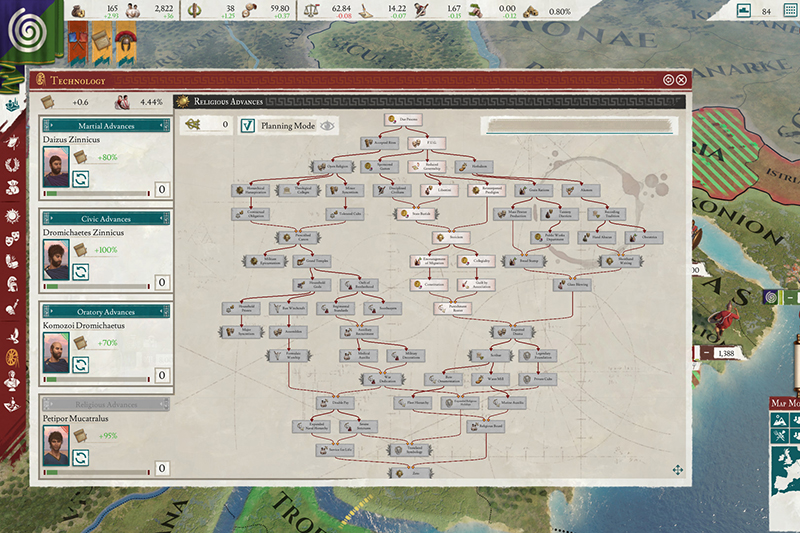The width and height of the screenshot is (800, 533).
Task: Switch to the Religious Advances tab
Action: [x=106, y=404]
